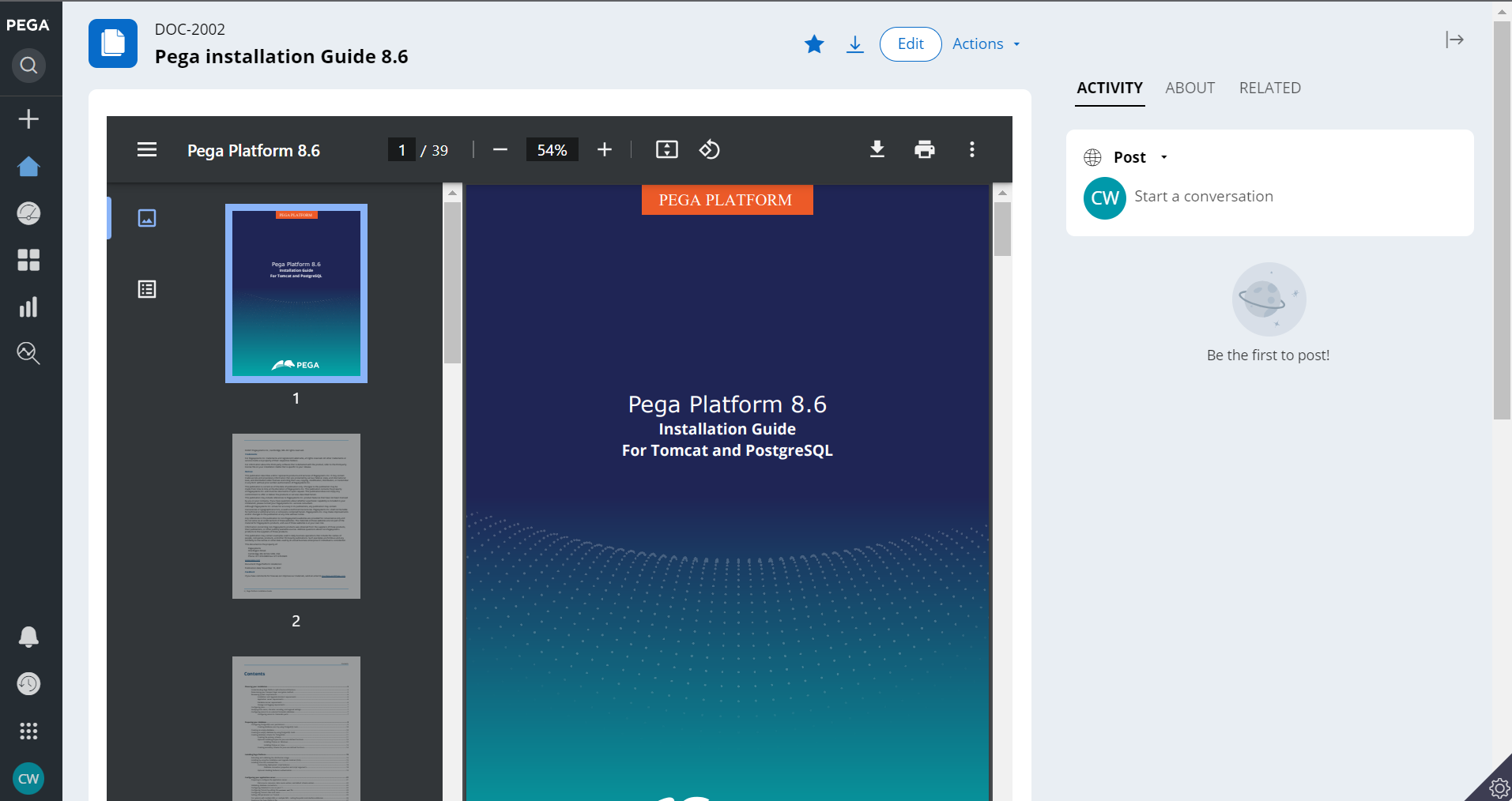1512x801 pixels.
Task: Click the "Pega installation Guide 8.6" heading
Action: pyautogui.click(x=281, y=57)
